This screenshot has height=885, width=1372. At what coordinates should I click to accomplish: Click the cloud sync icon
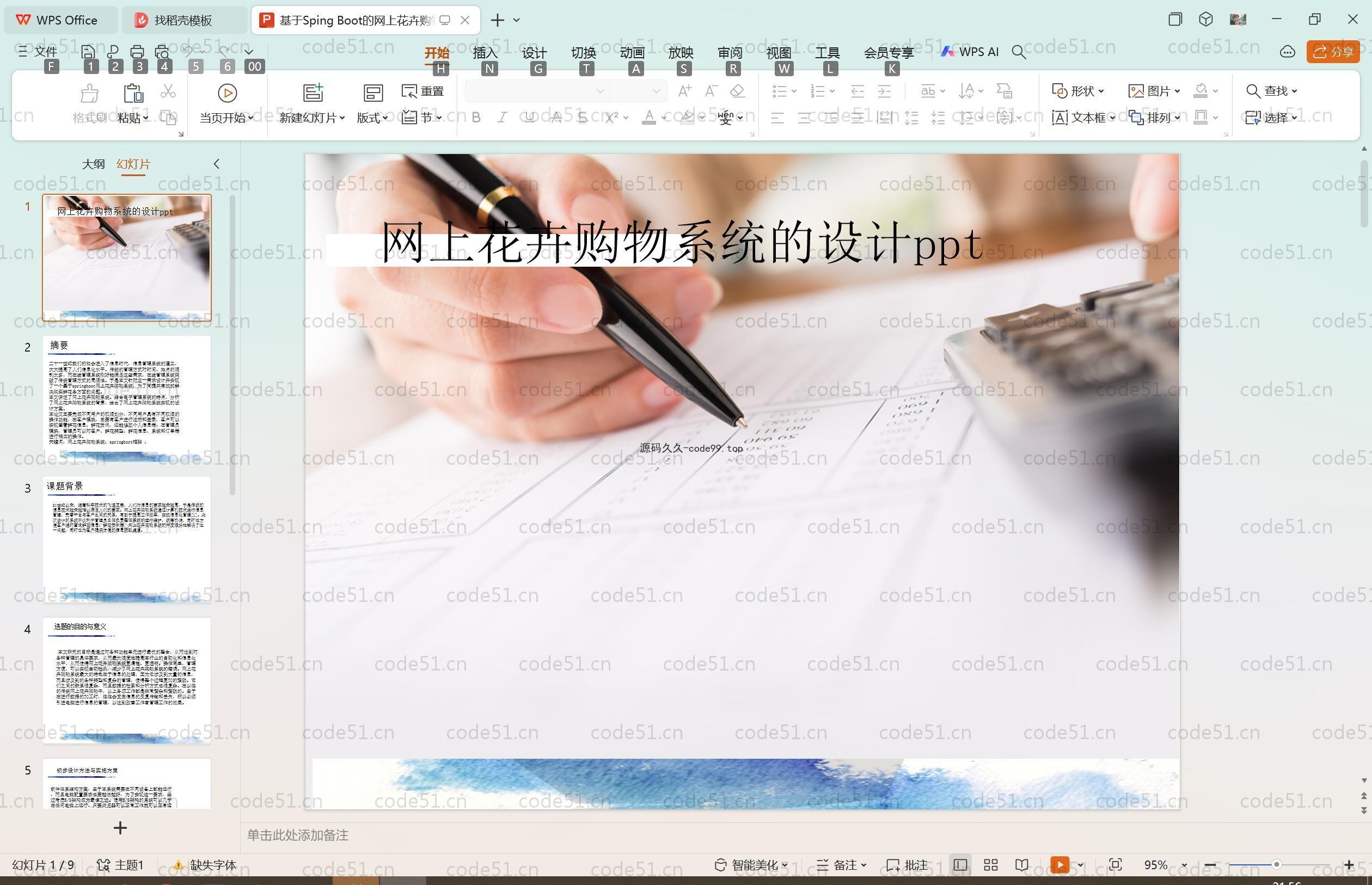click(1287, 52)
